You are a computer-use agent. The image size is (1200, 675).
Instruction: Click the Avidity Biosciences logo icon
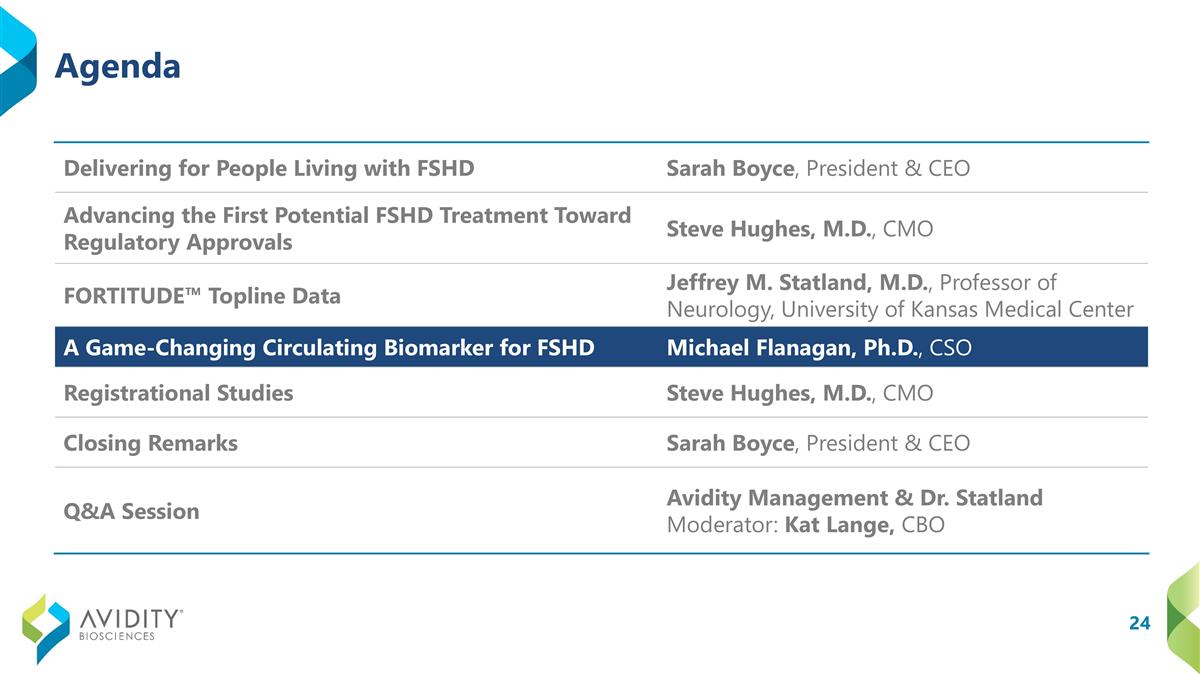tap(46, 627)
